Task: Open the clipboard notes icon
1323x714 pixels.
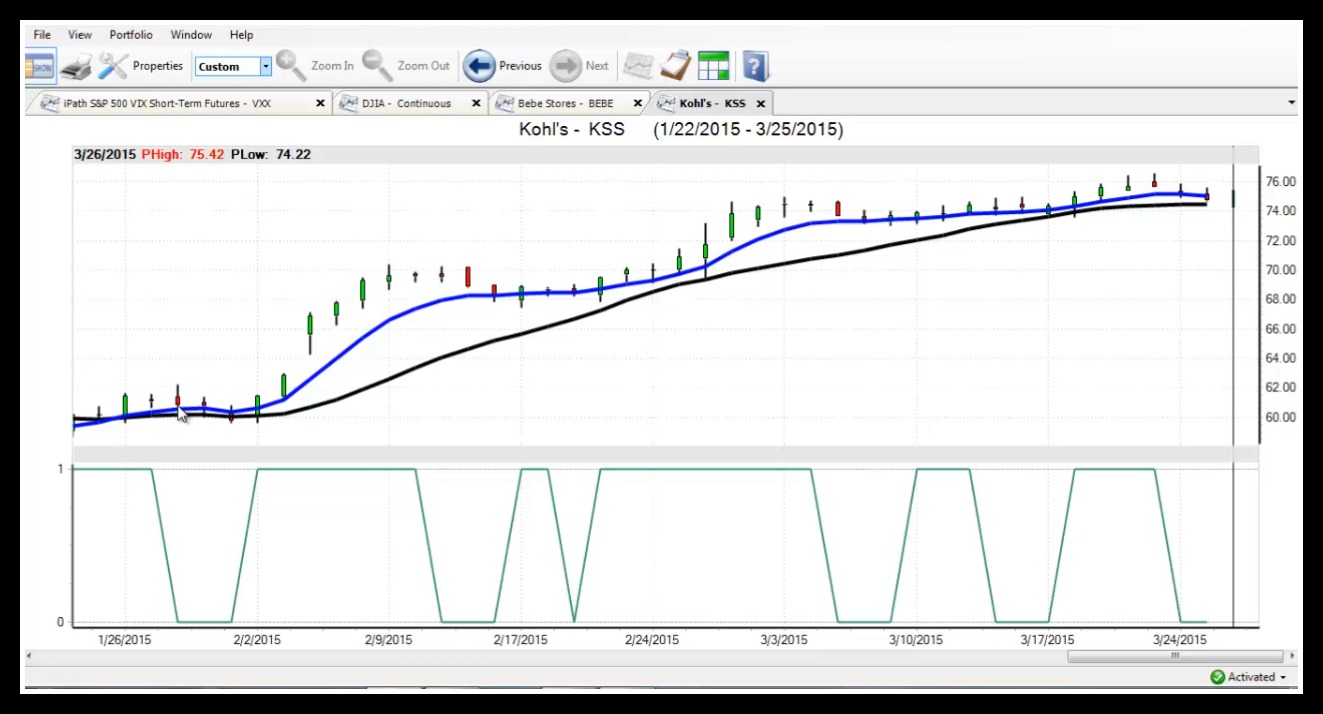Action: point(675,66)
